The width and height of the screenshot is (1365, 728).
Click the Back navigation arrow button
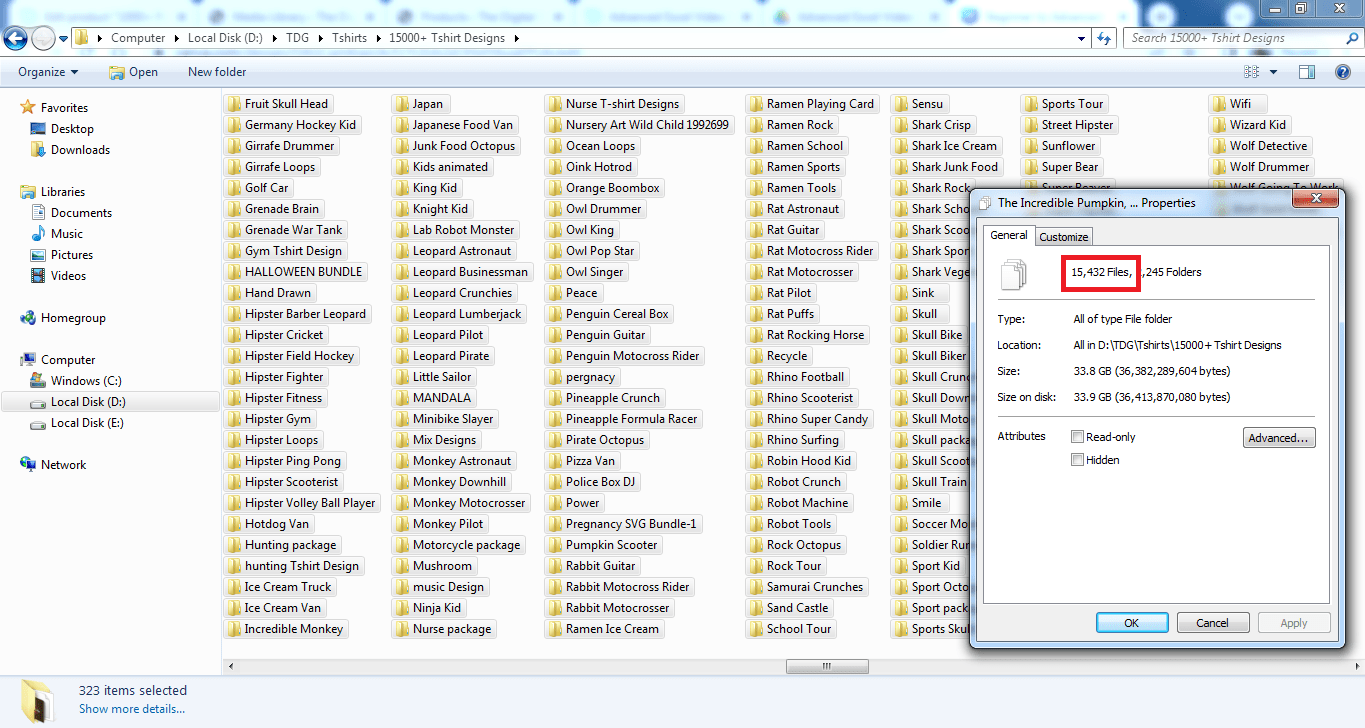click(15, 39)
